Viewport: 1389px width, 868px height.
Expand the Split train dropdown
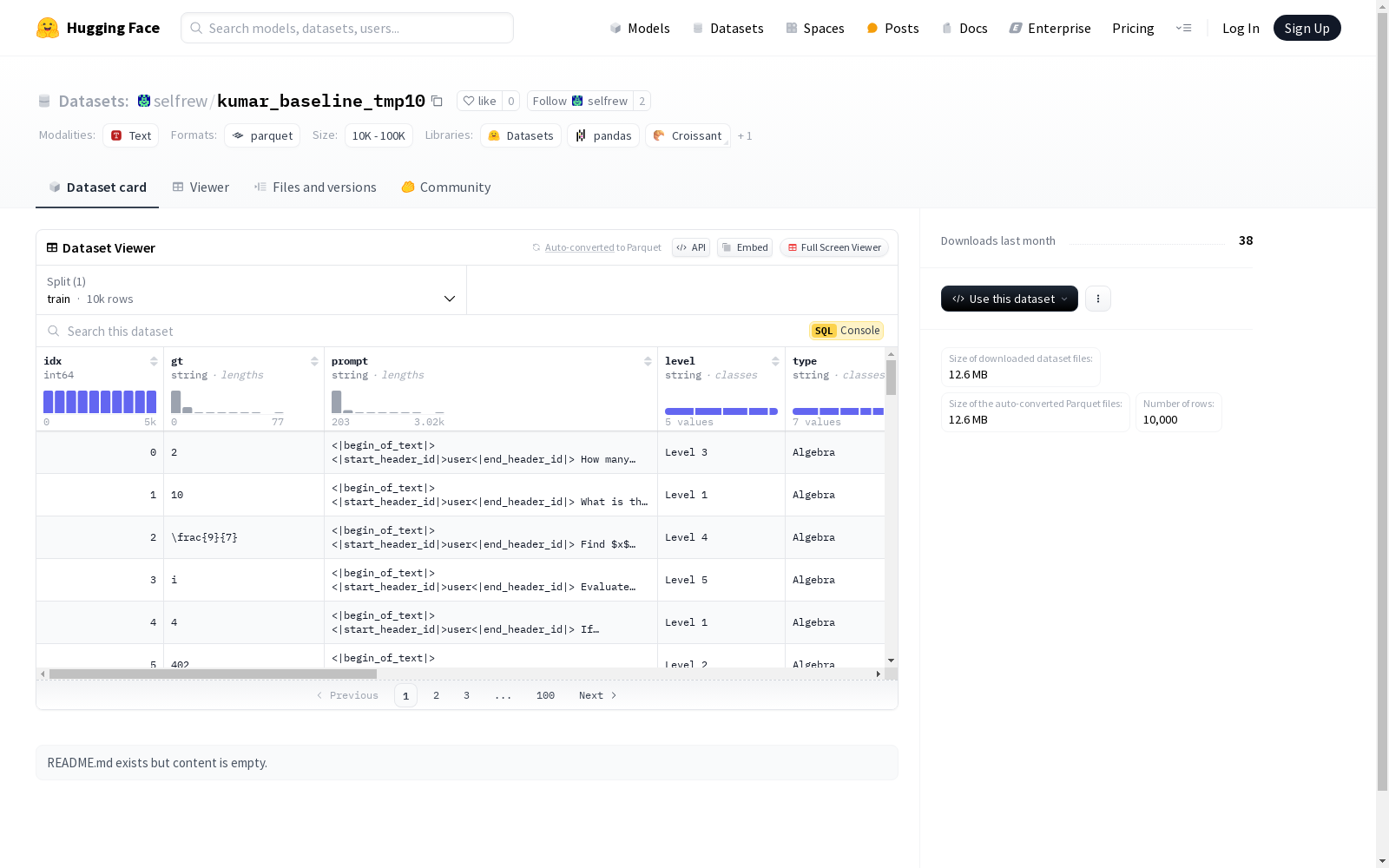pyautogui.click(x=252, y=290)
